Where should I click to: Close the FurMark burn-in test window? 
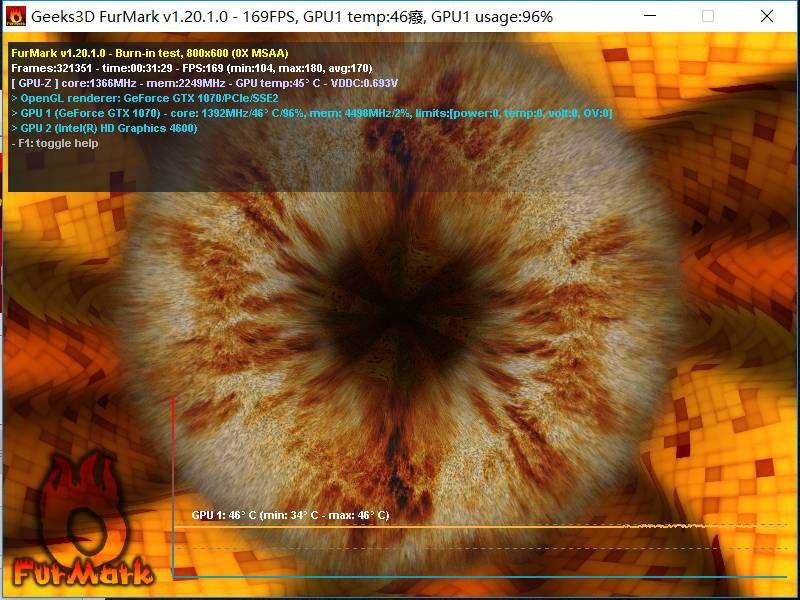pyautogui.click(x=767, y=16)
